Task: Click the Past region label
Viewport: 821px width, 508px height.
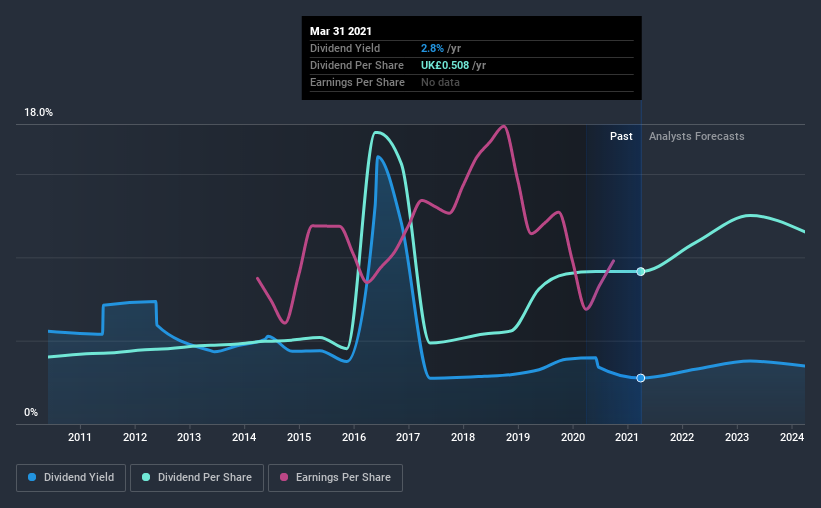Action: click(x=621, y=136)
